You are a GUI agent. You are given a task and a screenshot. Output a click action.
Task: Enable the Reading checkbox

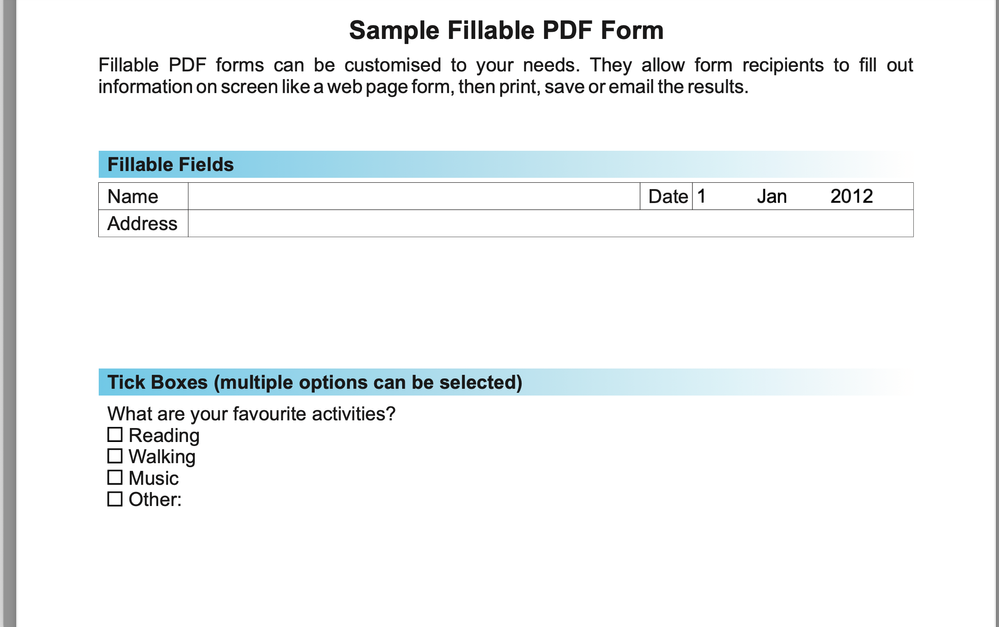coord(115,434)
